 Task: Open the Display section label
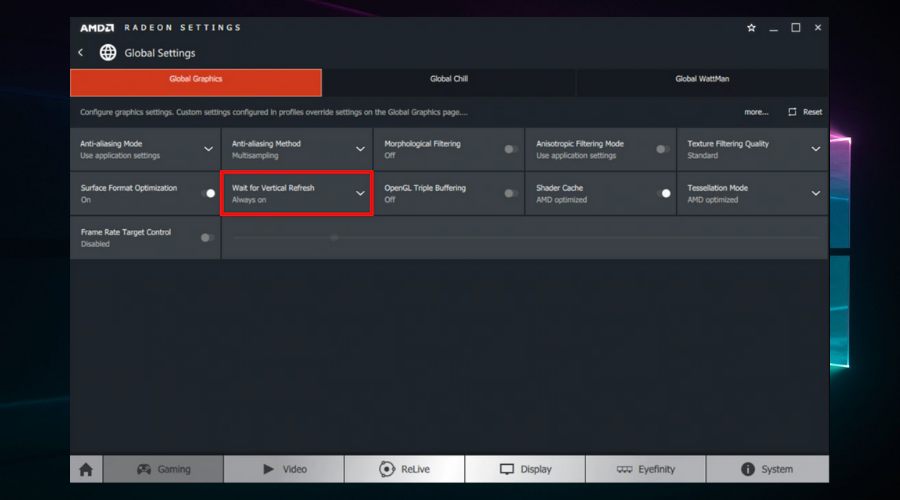tap(536, 469)
